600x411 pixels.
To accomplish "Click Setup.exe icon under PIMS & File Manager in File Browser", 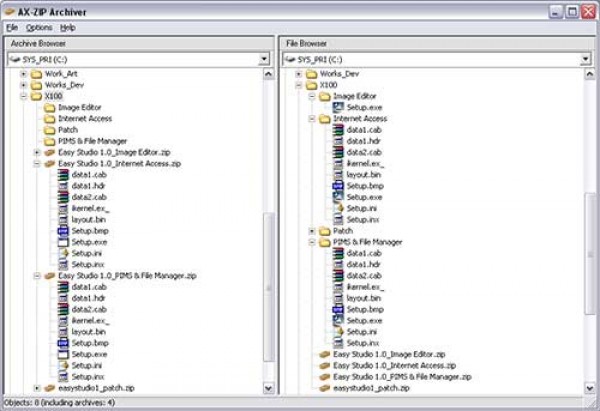I will coord(338,320).
